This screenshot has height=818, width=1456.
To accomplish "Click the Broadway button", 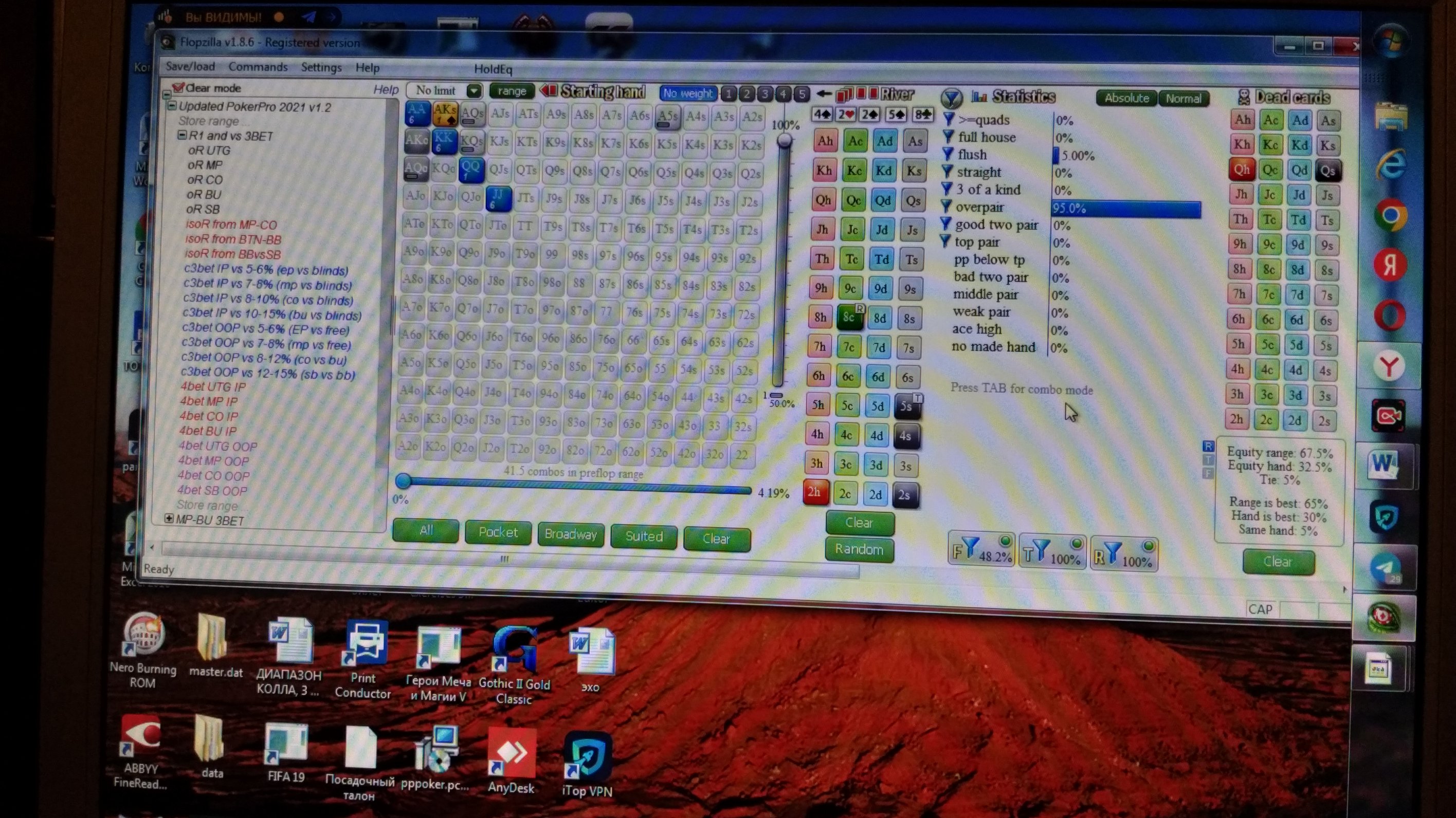I will [570, 534].
